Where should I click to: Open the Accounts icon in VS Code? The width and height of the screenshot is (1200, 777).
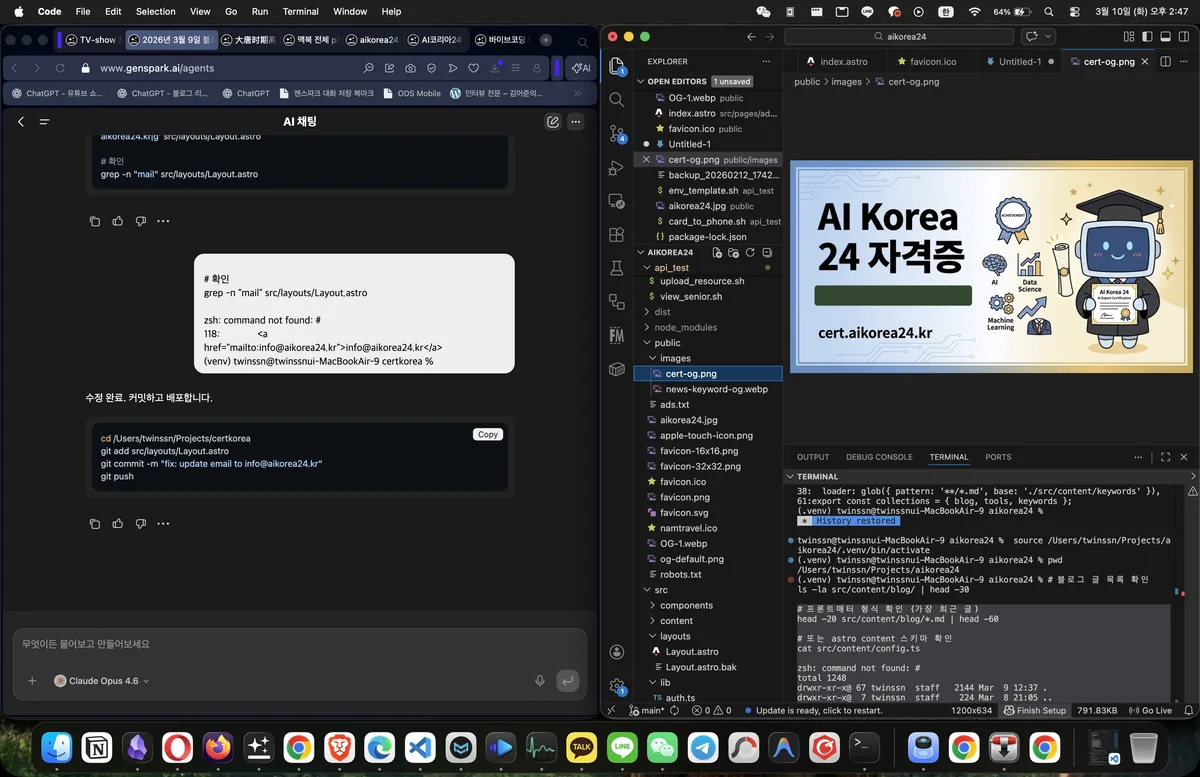click(617, 652)
